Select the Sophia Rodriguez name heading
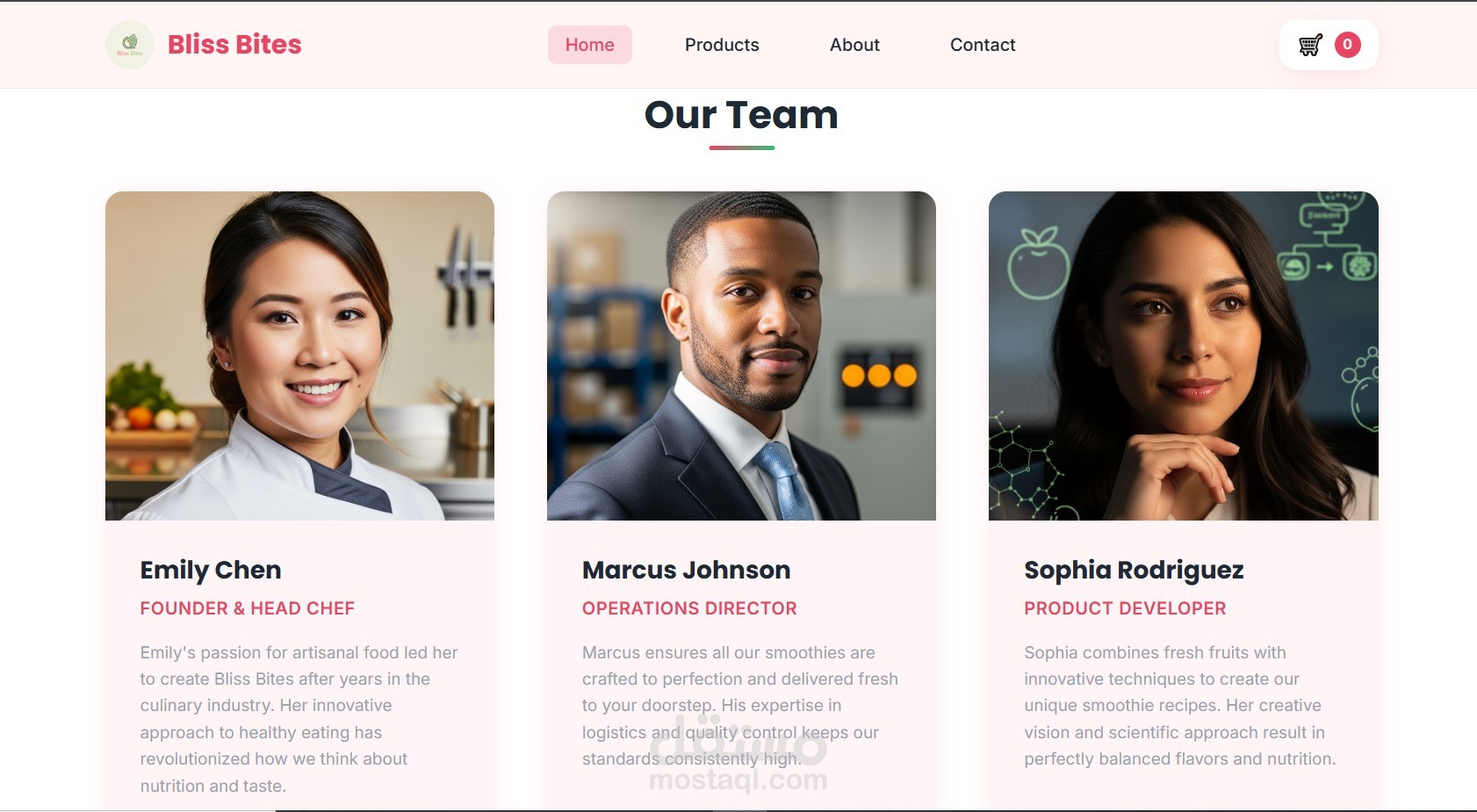The height and width of the screenshot is (812, 1477). [1134, 571]
